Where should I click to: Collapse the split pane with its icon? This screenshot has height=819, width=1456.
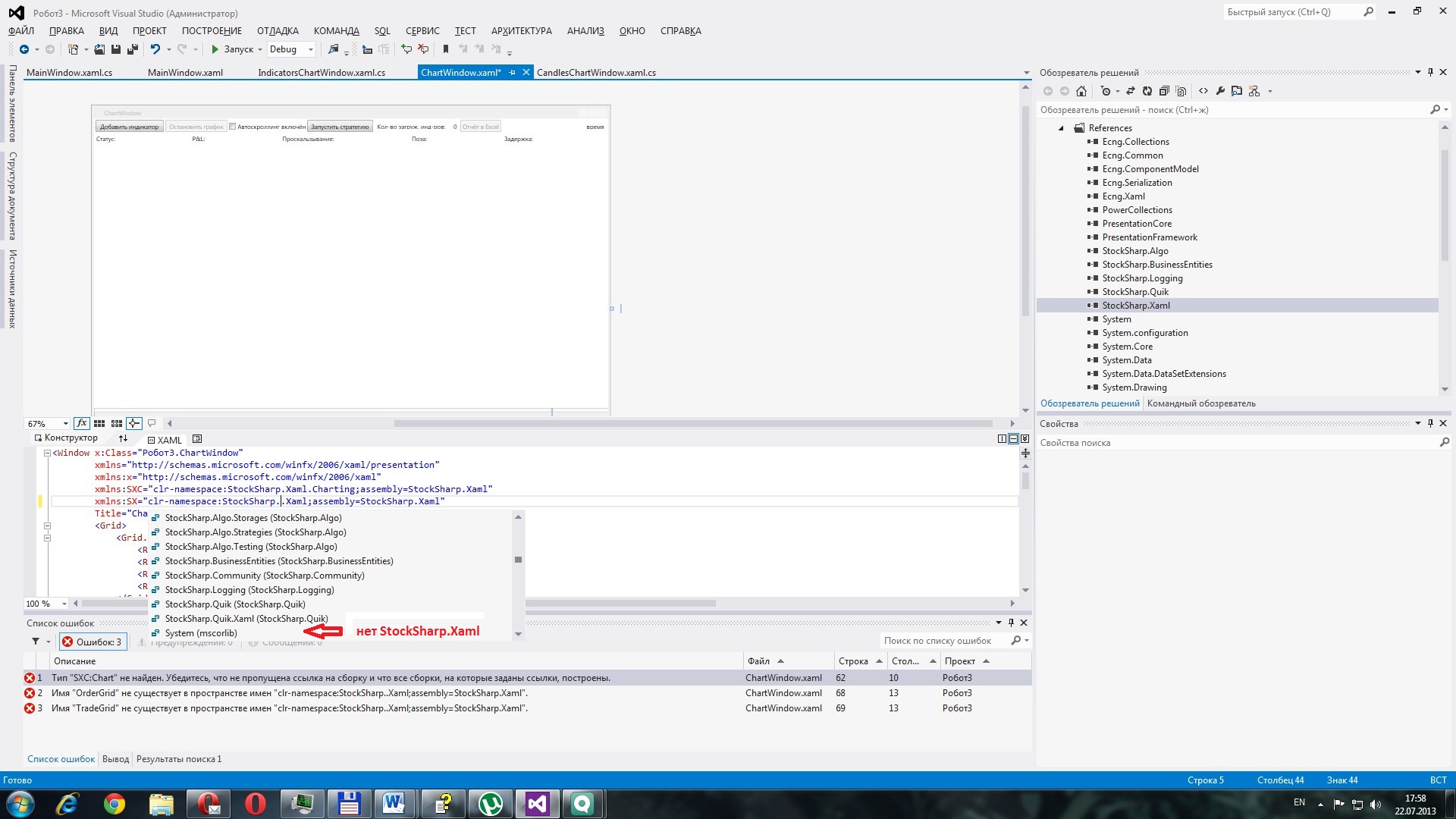coord(1025,439)
